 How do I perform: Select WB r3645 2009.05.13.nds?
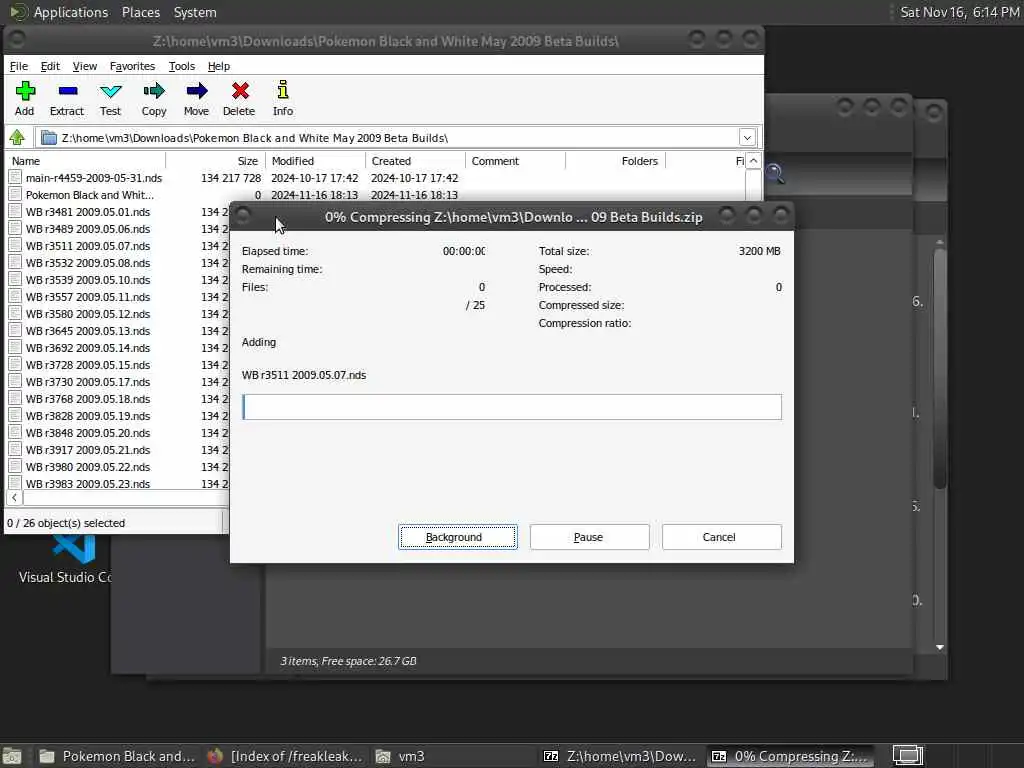click(88, 330)
